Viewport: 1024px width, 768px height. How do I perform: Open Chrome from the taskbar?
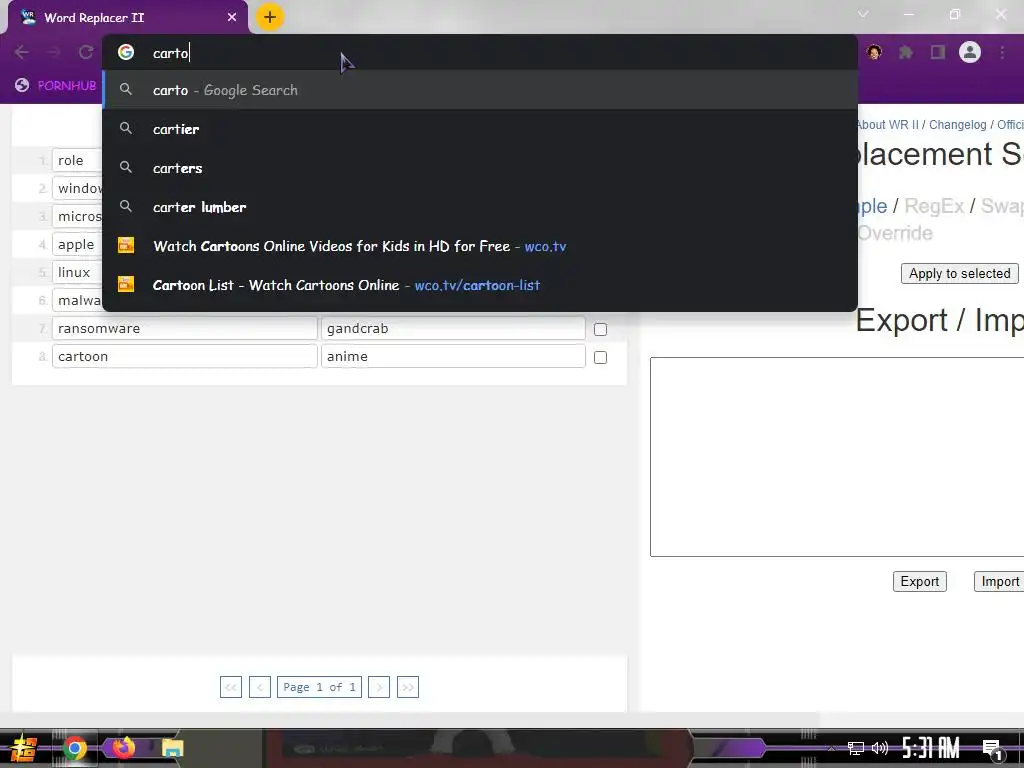point(74,748)
